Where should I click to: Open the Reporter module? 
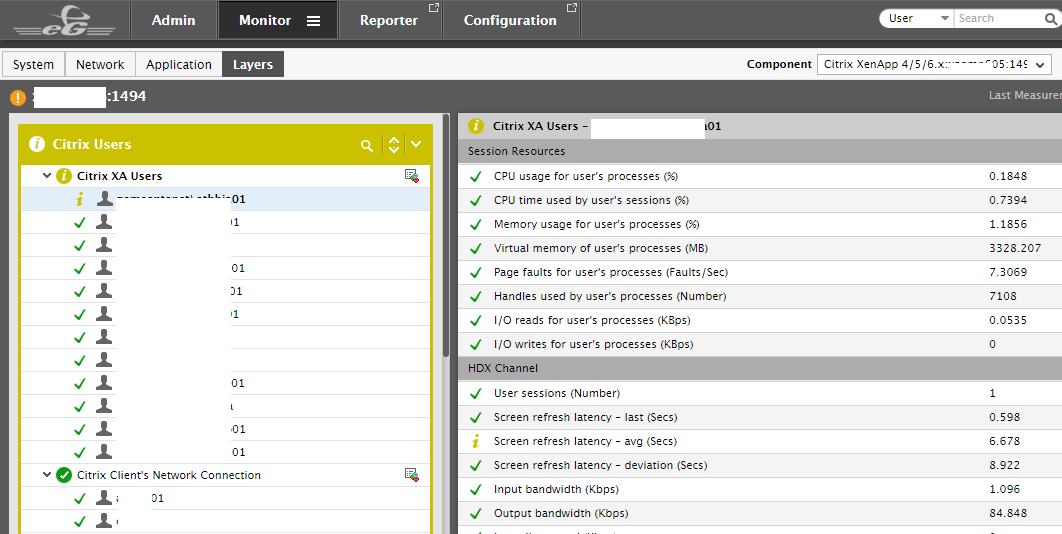point(389,20)
